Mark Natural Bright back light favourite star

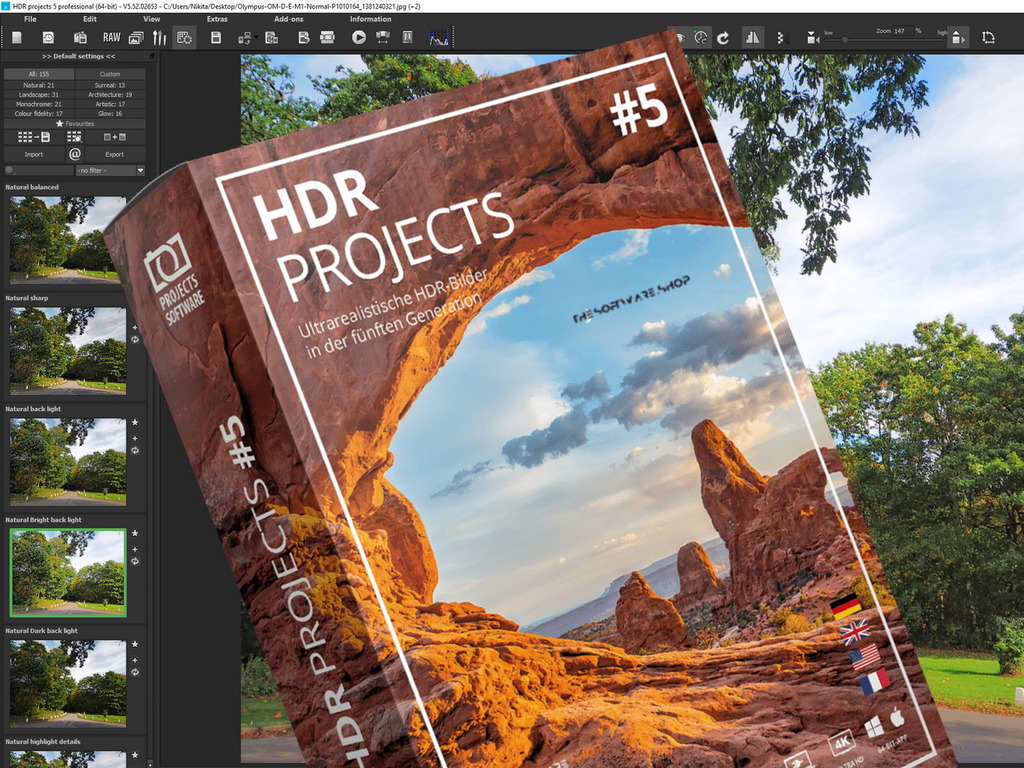tap(135, 534)
